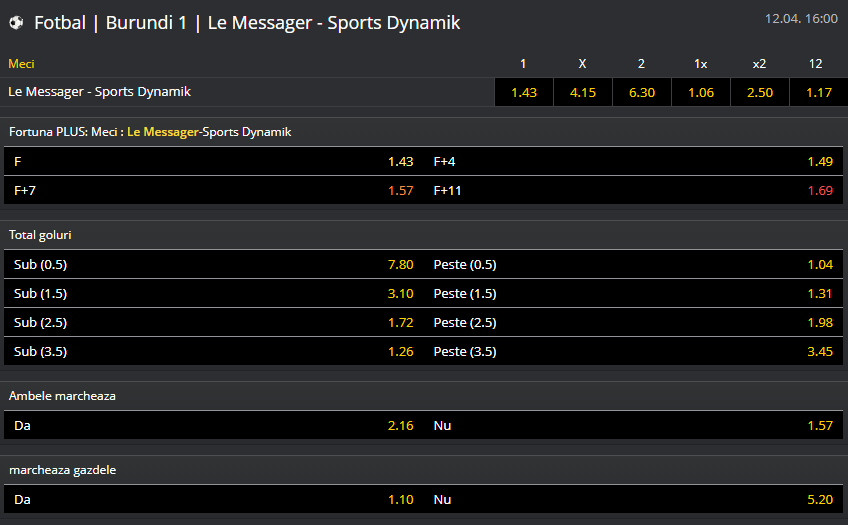Image resolution: width=848 pixels, height=525 pixels.
Task: Bet on Sub (0.5) total goals 7.80
Action: click(214, 264)
